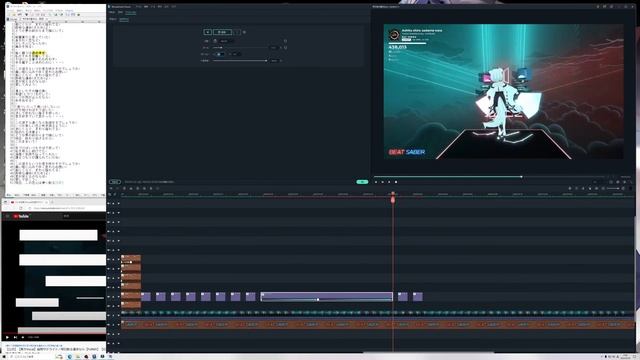Lock the orange audio track
This screenshot has height=360, width=640.
(x=113, y=325)
